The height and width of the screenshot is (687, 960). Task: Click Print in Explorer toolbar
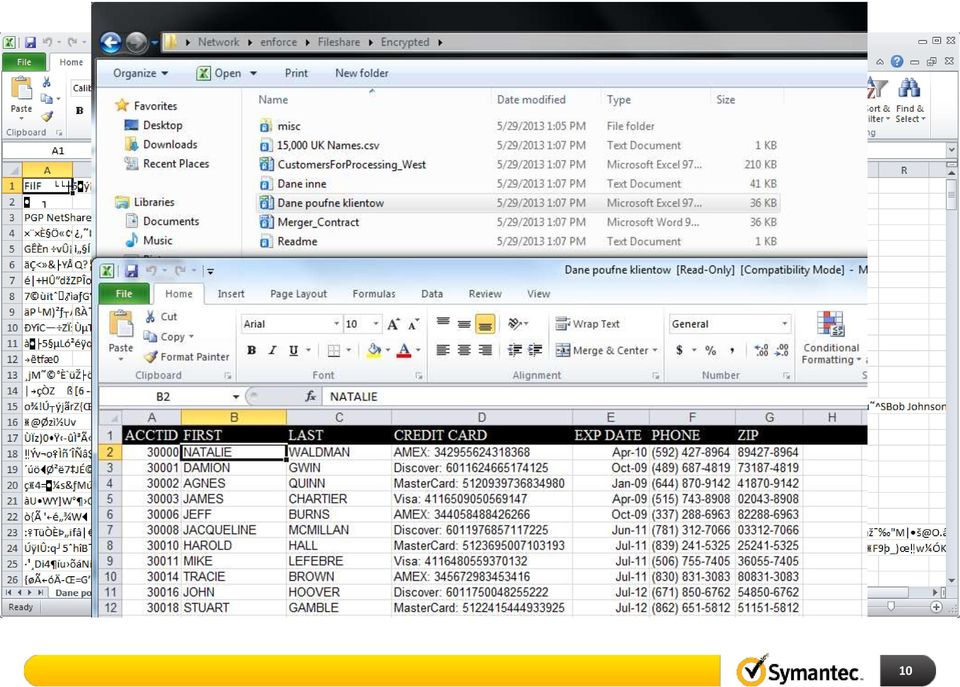click(296, 73)
